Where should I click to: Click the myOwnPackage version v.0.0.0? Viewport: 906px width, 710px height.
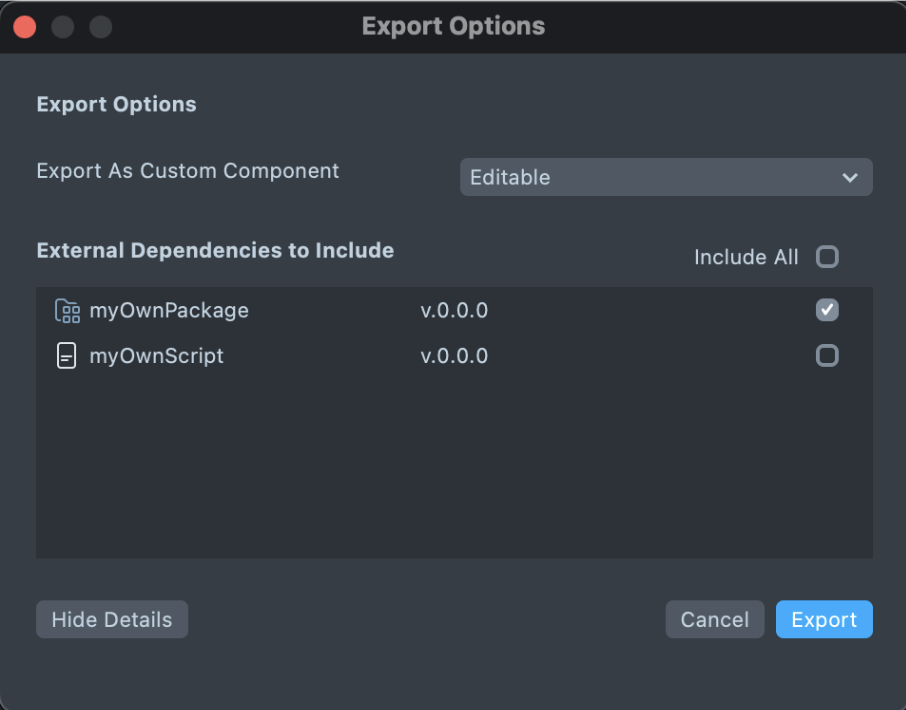coord(454,311)
